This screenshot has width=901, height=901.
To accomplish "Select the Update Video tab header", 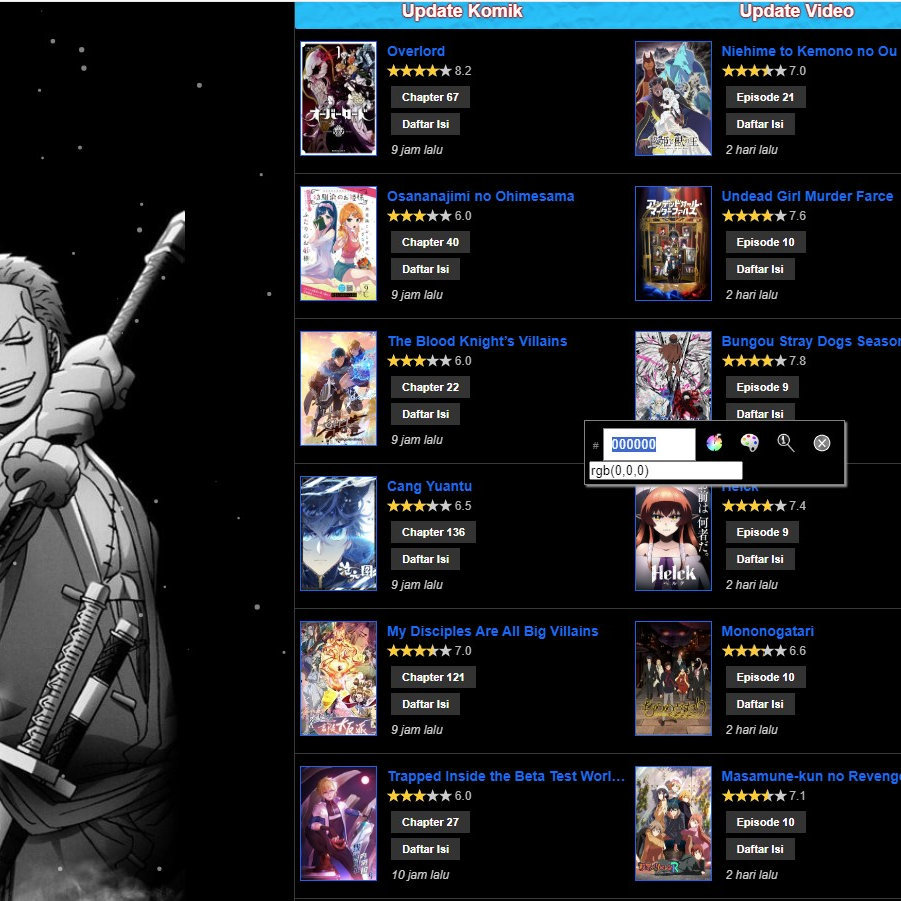I will tap(796, 12).
